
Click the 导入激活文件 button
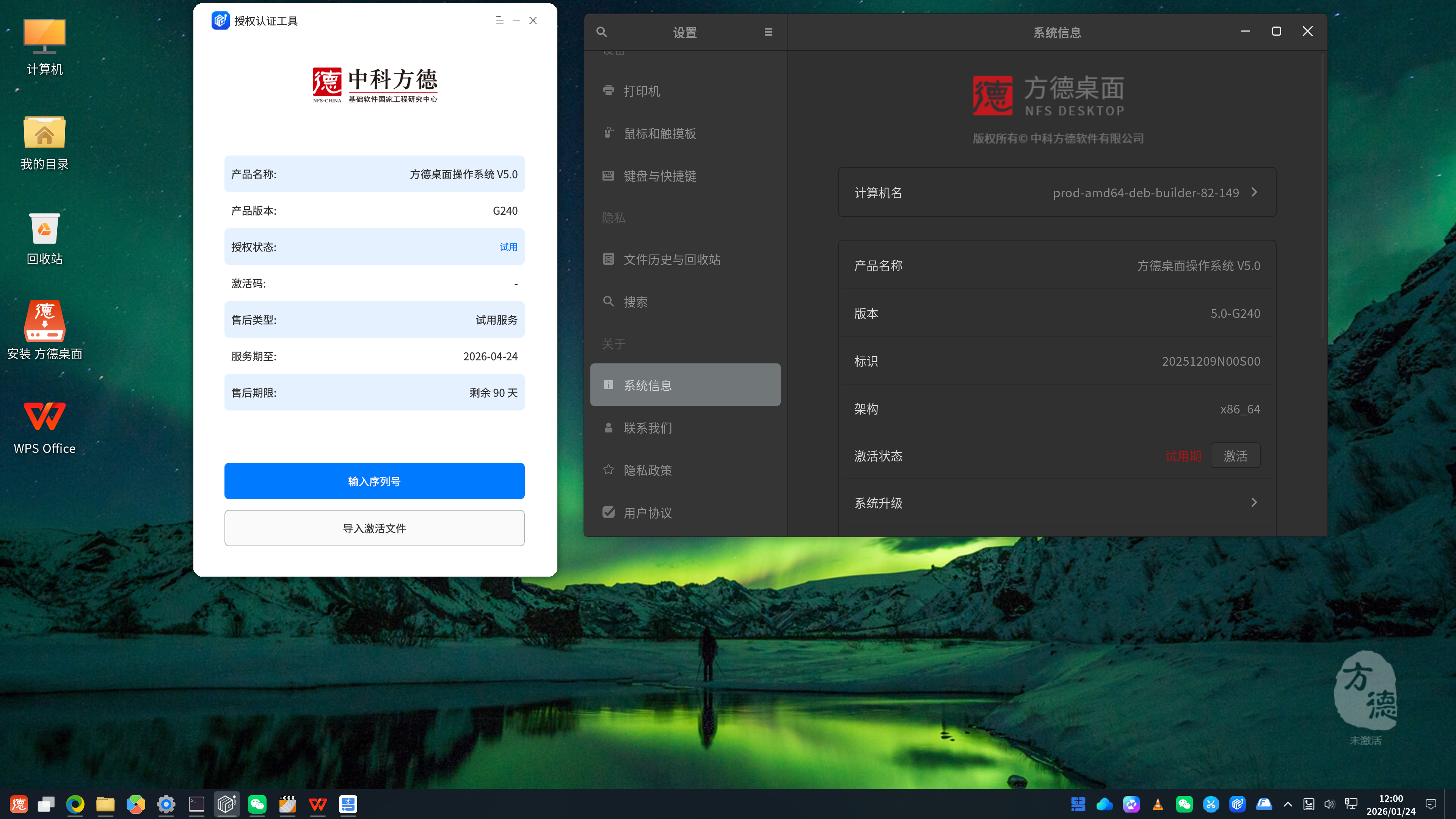374,528
